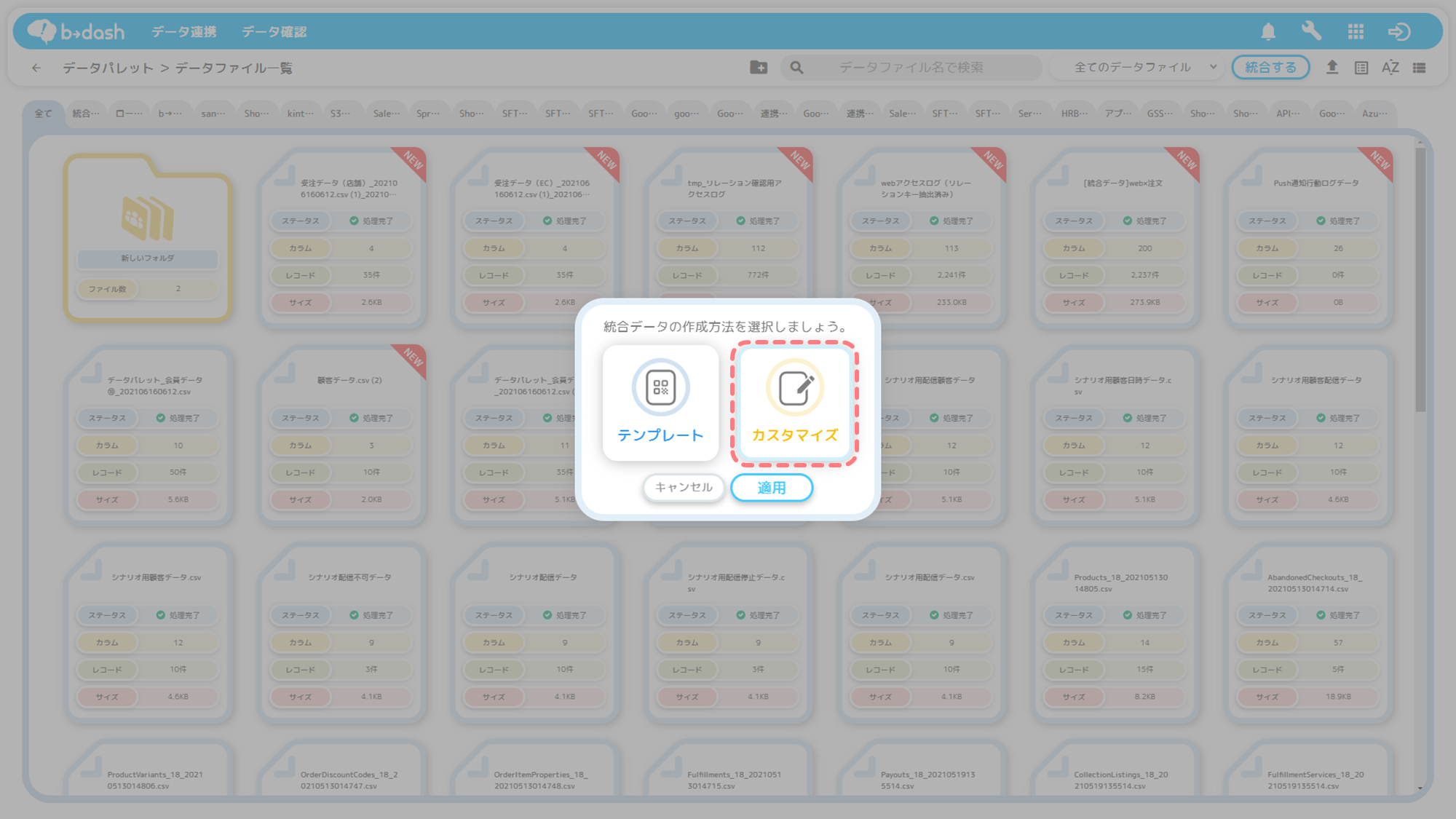The width and height of the screenshot is (1456, 819).
Task: Select the テンプレート option card
Action: [660, 403]
